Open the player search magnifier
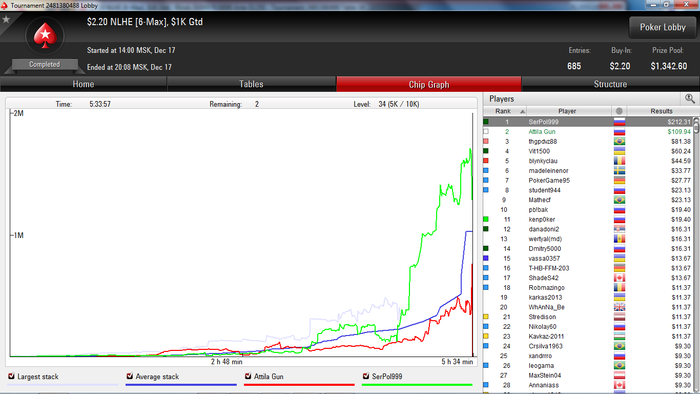This screenshot has width=700, height=394. 690,98
